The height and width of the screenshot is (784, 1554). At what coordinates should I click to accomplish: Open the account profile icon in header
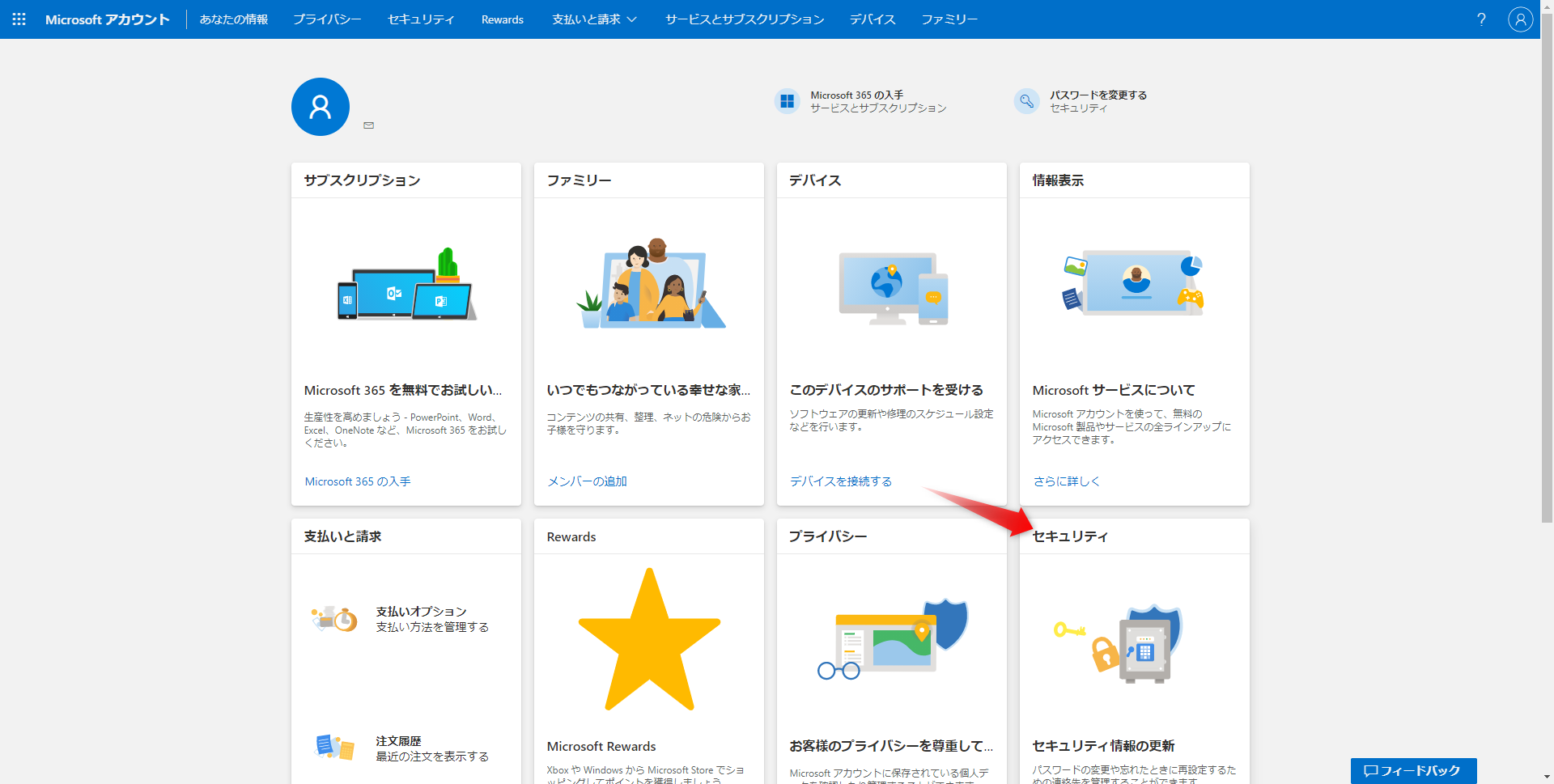point(1520,19)
